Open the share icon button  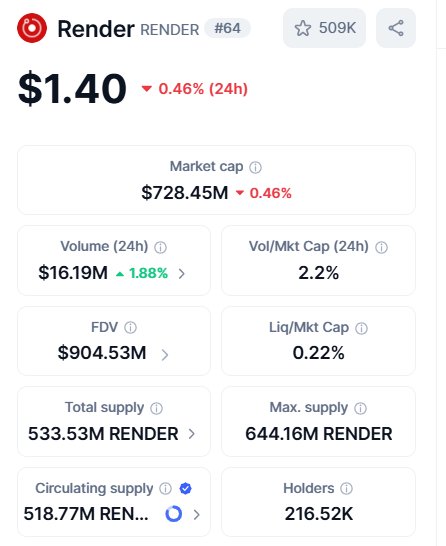pyautogui.click(x=396, y=28)
